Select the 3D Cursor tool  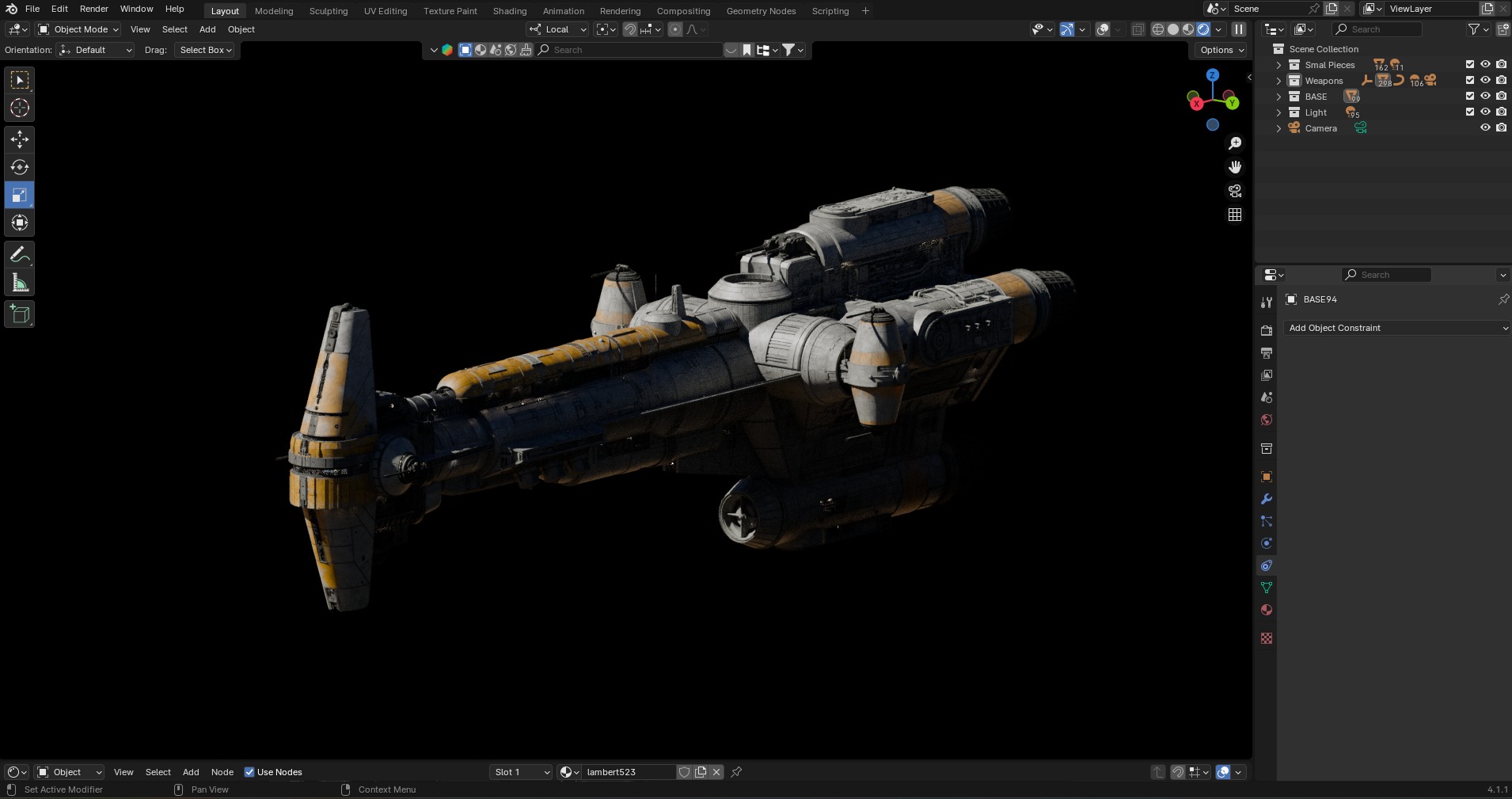(20, 108)
